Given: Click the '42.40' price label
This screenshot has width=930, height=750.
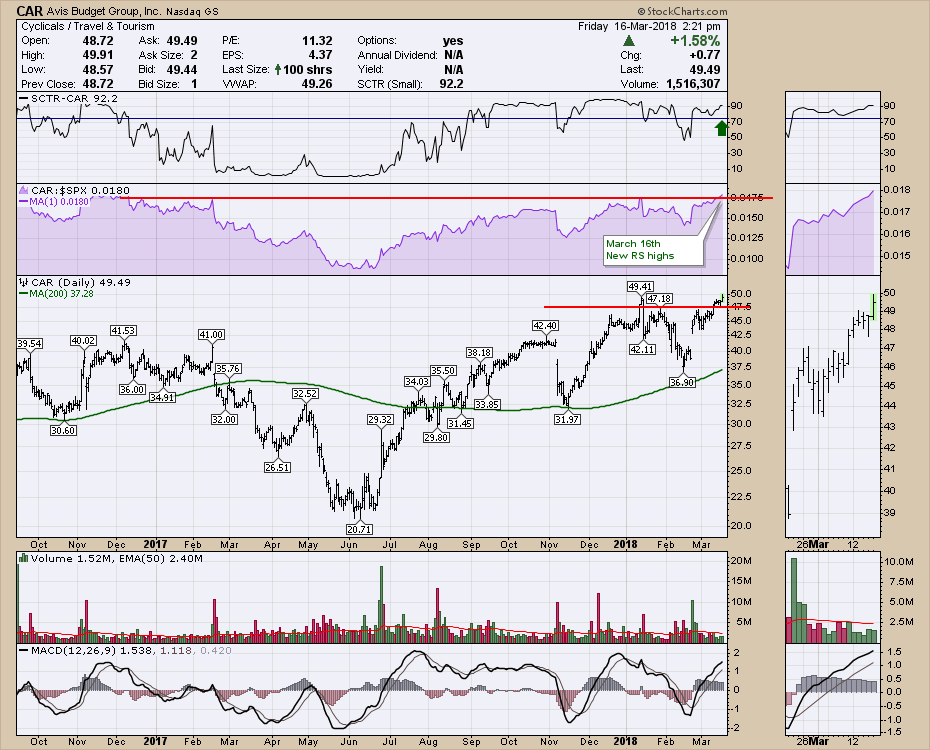Looking at the screenshot, I should (544, 325).
